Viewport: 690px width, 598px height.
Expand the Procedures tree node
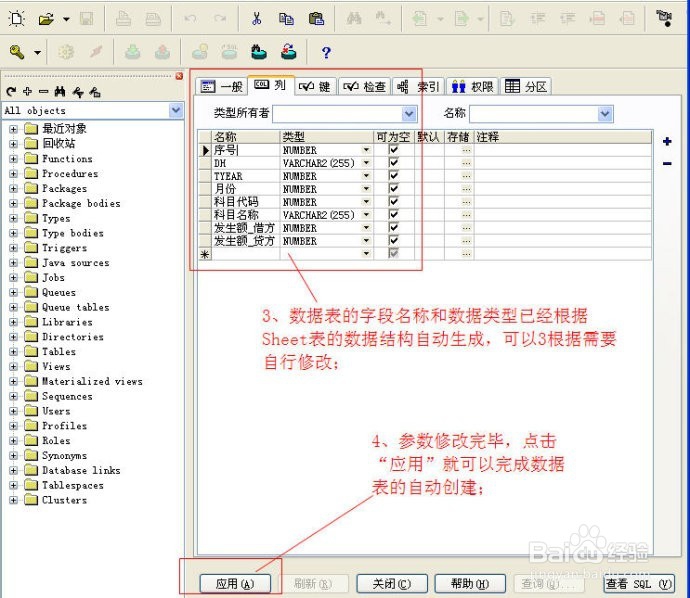14,174
